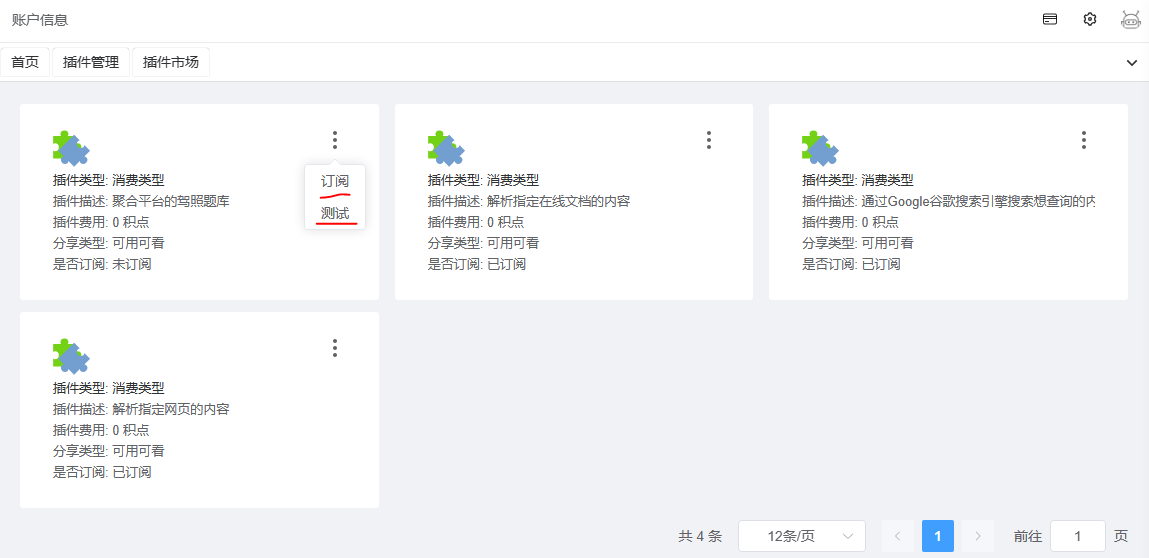1149x558 pixels.
Task: Click the puzzle icon of the webpage parsing plugin
Action: (x=71, y=356)
